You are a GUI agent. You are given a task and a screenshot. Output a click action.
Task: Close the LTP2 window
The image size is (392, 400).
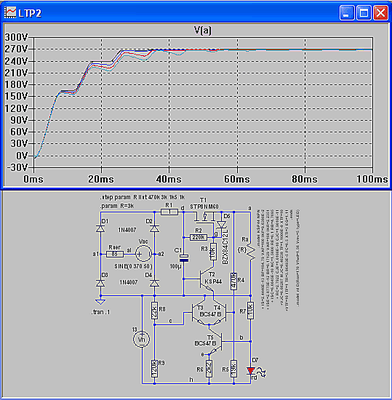coord(380,13)
